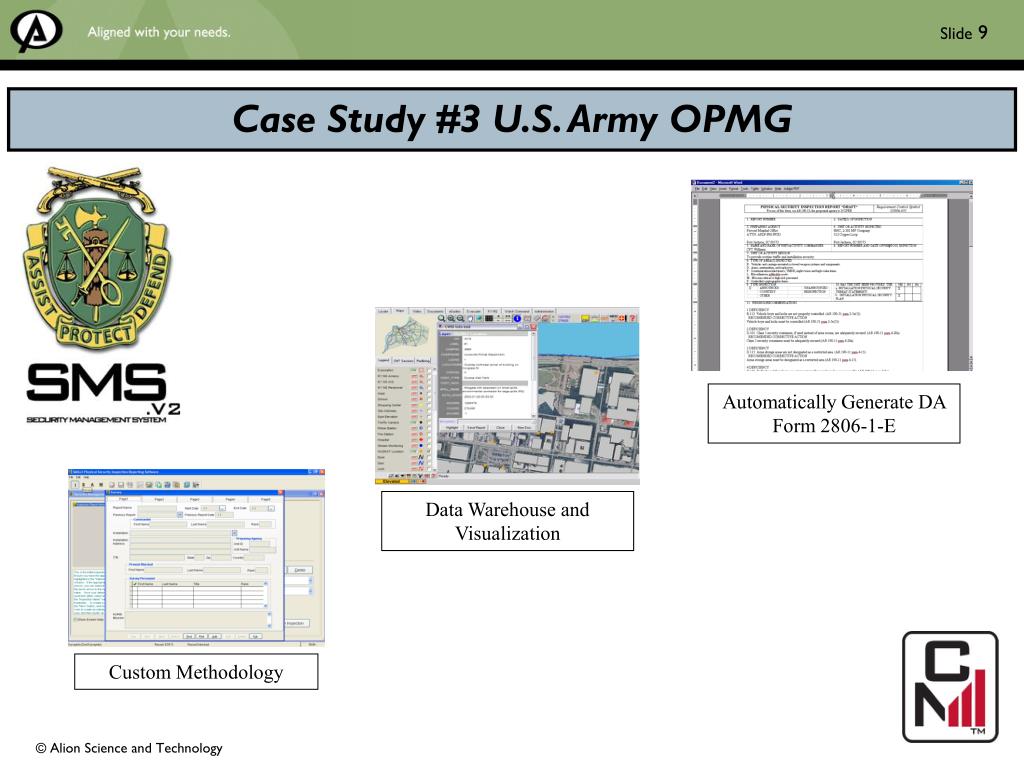Click the 'Automatically Generate DA Form 2806-1-E' caption

pyautogui.click(x=834, y=413)
